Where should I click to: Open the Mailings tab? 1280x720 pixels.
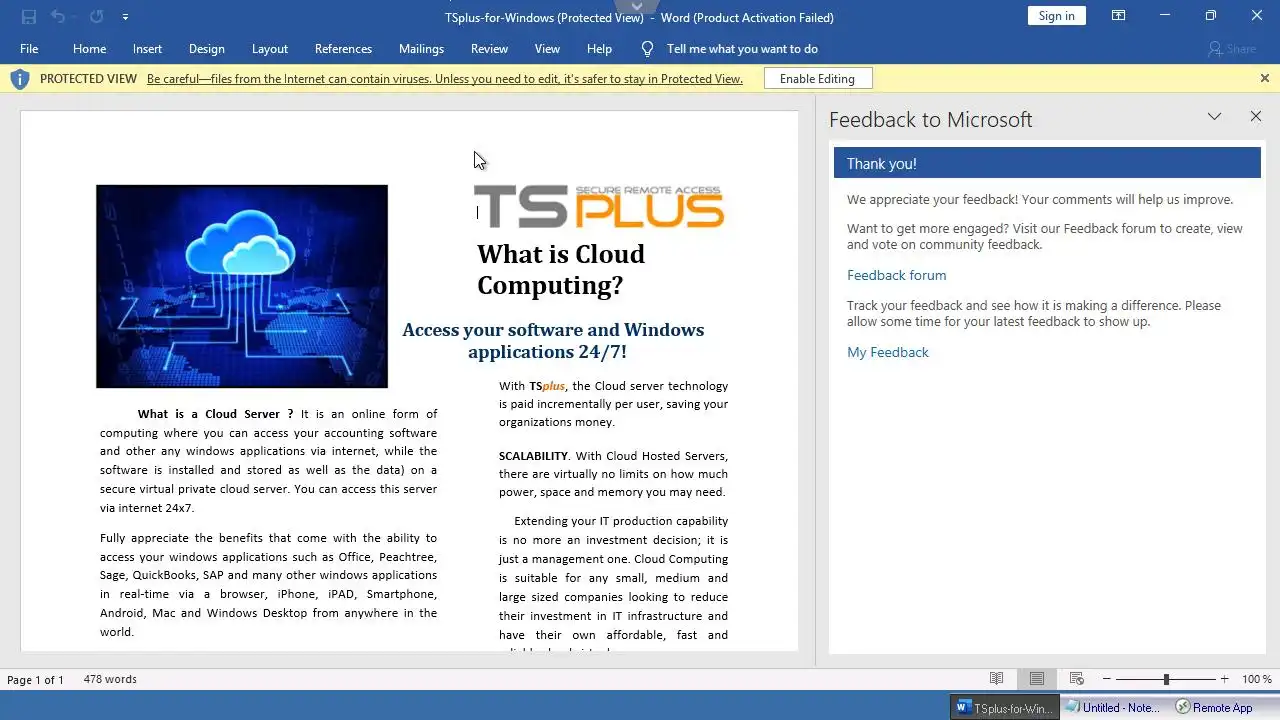click(421, 49)
